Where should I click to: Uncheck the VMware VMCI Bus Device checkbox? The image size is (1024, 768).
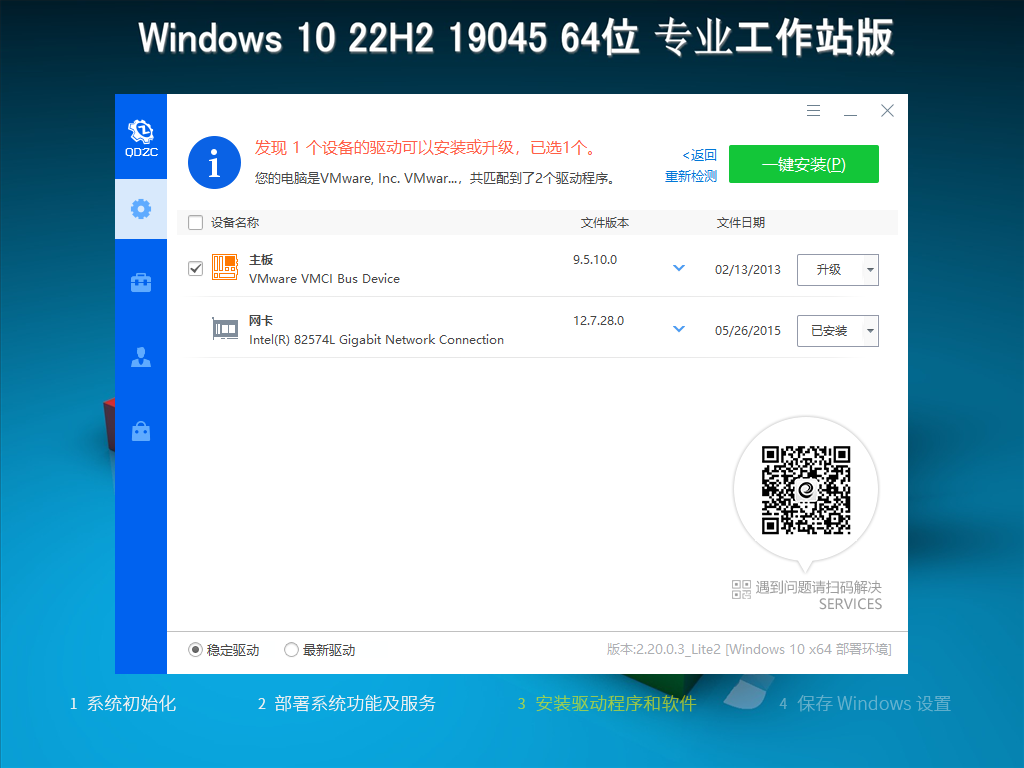click(x=195, y=267)
